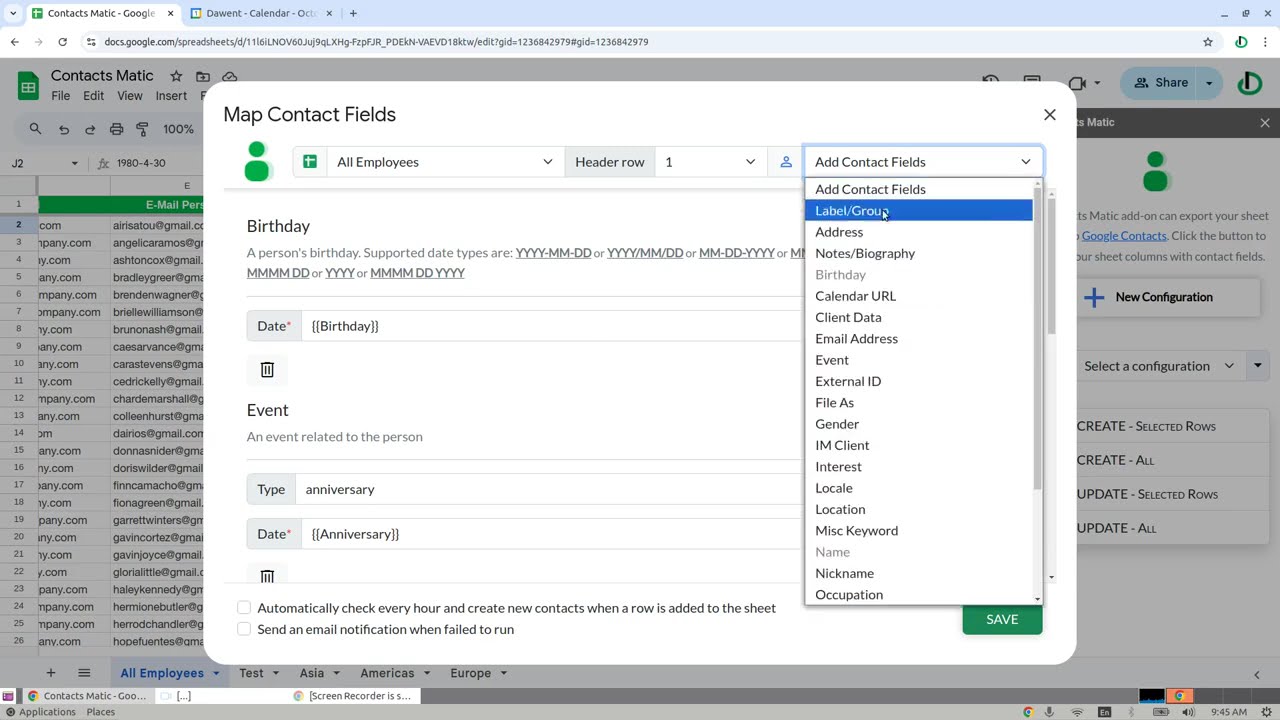Switch to the Americas sheet tab
Viewport: 1280px width, 720px height.
click(x=387, y=673)
